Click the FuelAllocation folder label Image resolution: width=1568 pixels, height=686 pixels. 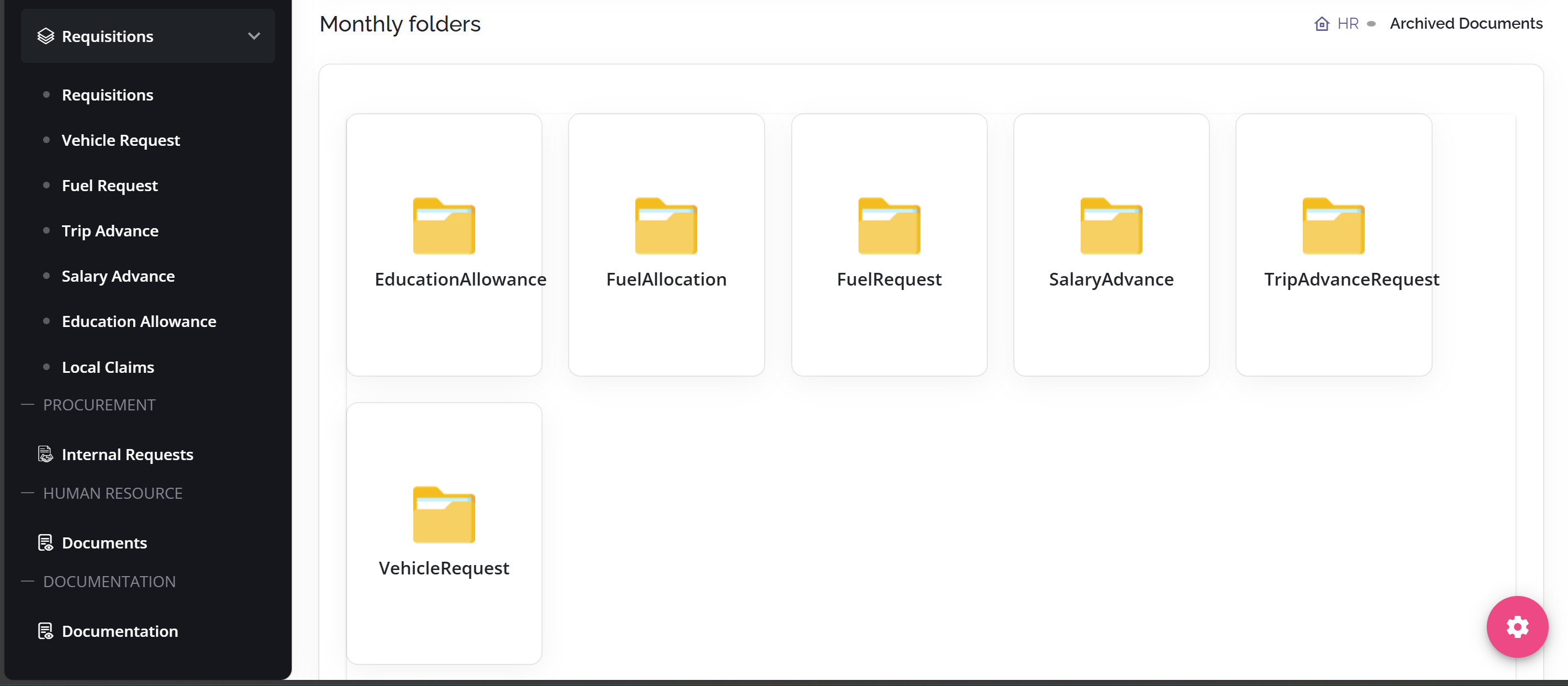pos(666,279)
